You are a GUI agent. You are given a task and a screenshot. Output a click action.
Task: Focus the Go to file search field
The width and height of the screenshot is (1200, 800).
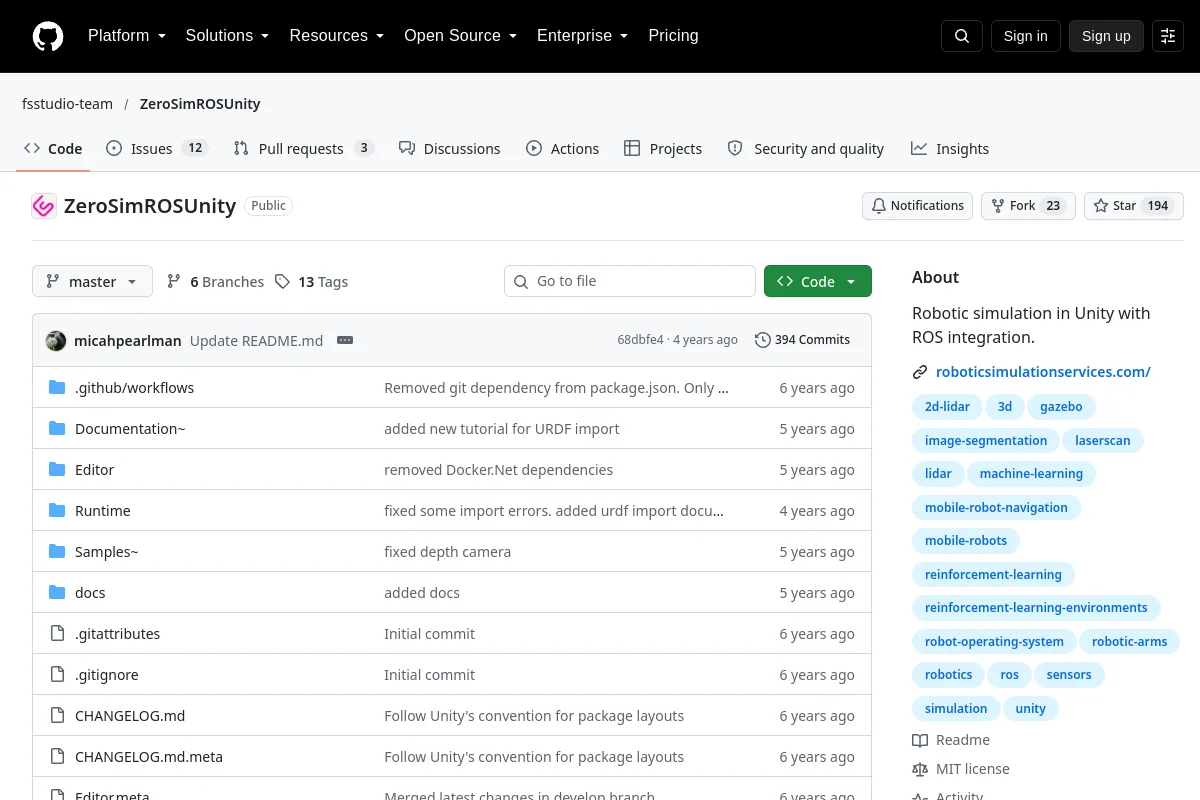point(630,281)
